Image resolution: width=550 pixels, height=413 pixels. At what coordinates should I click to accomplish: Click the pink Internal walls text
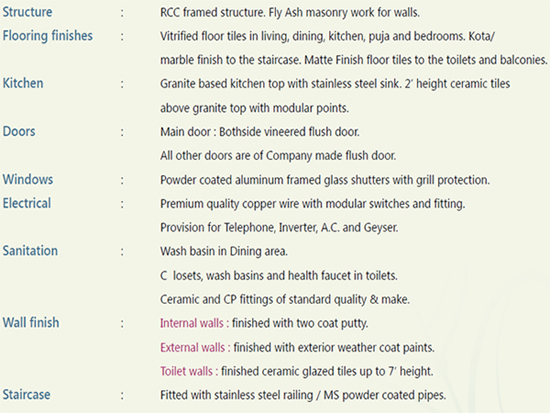(194, 323)
